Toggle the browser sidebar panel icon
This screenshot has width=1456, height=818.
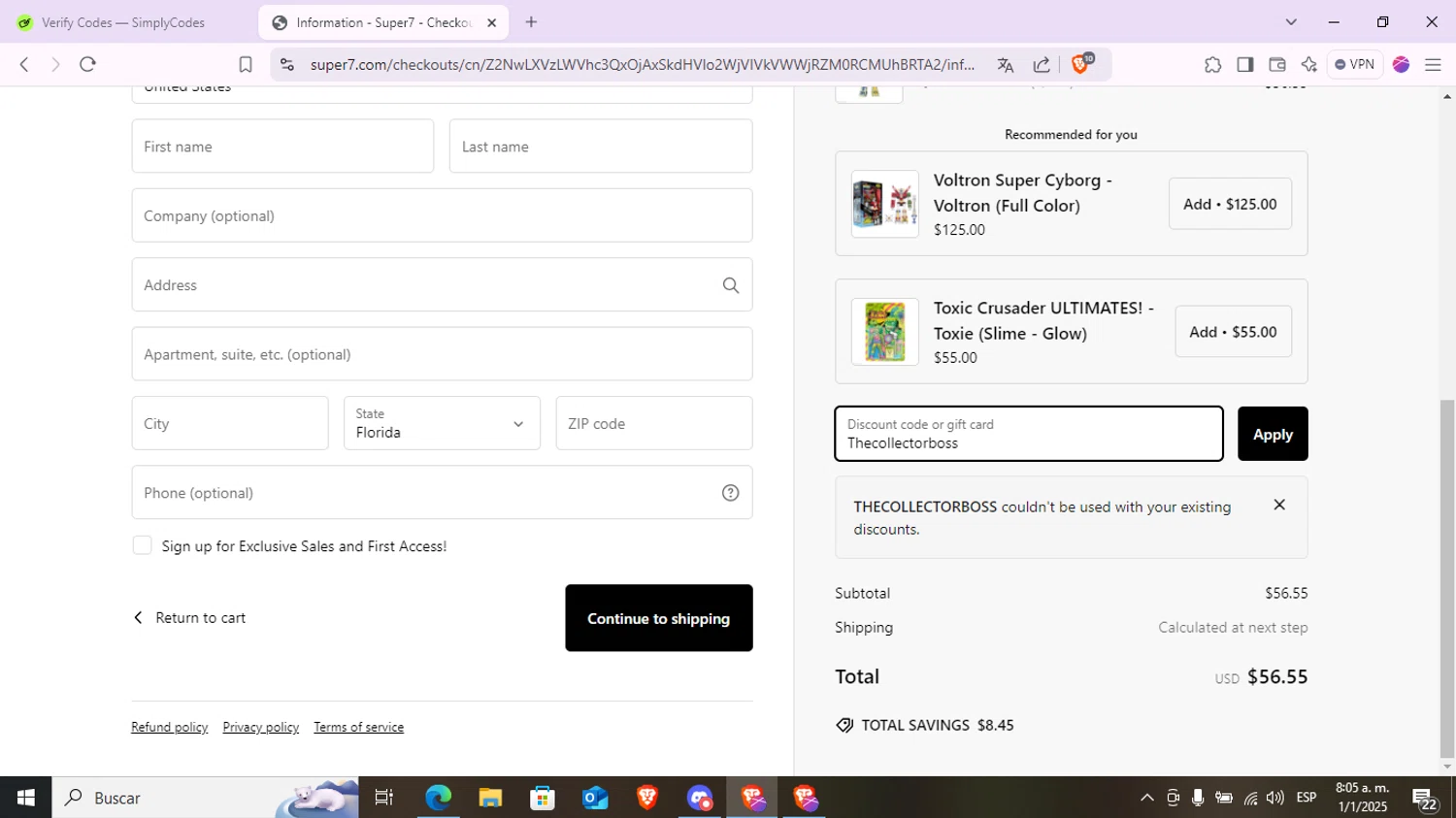pos(1244,65)
